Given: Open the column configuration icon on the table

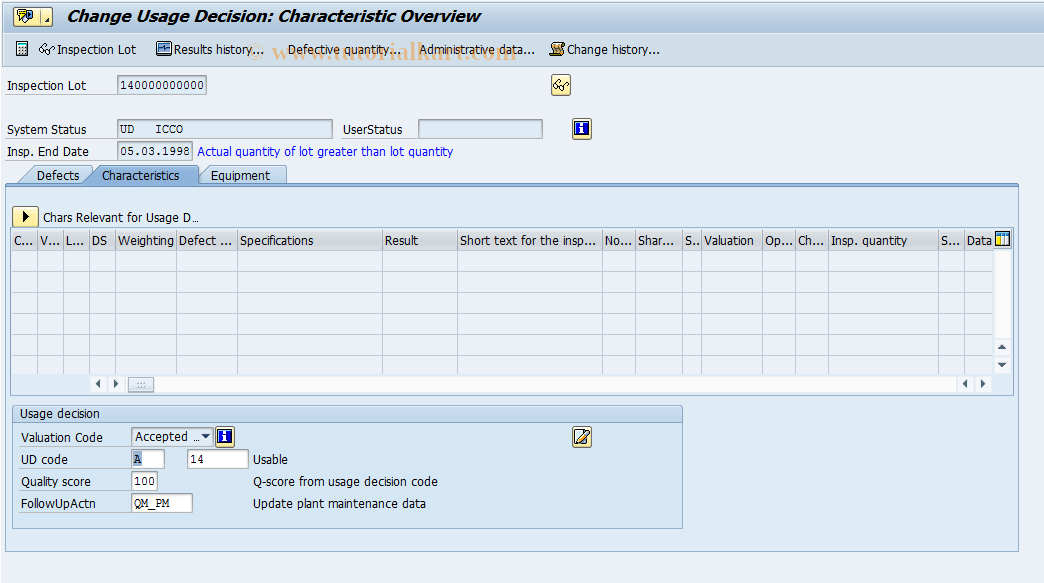Looking at the screenshot, I should coord(1001,239).
